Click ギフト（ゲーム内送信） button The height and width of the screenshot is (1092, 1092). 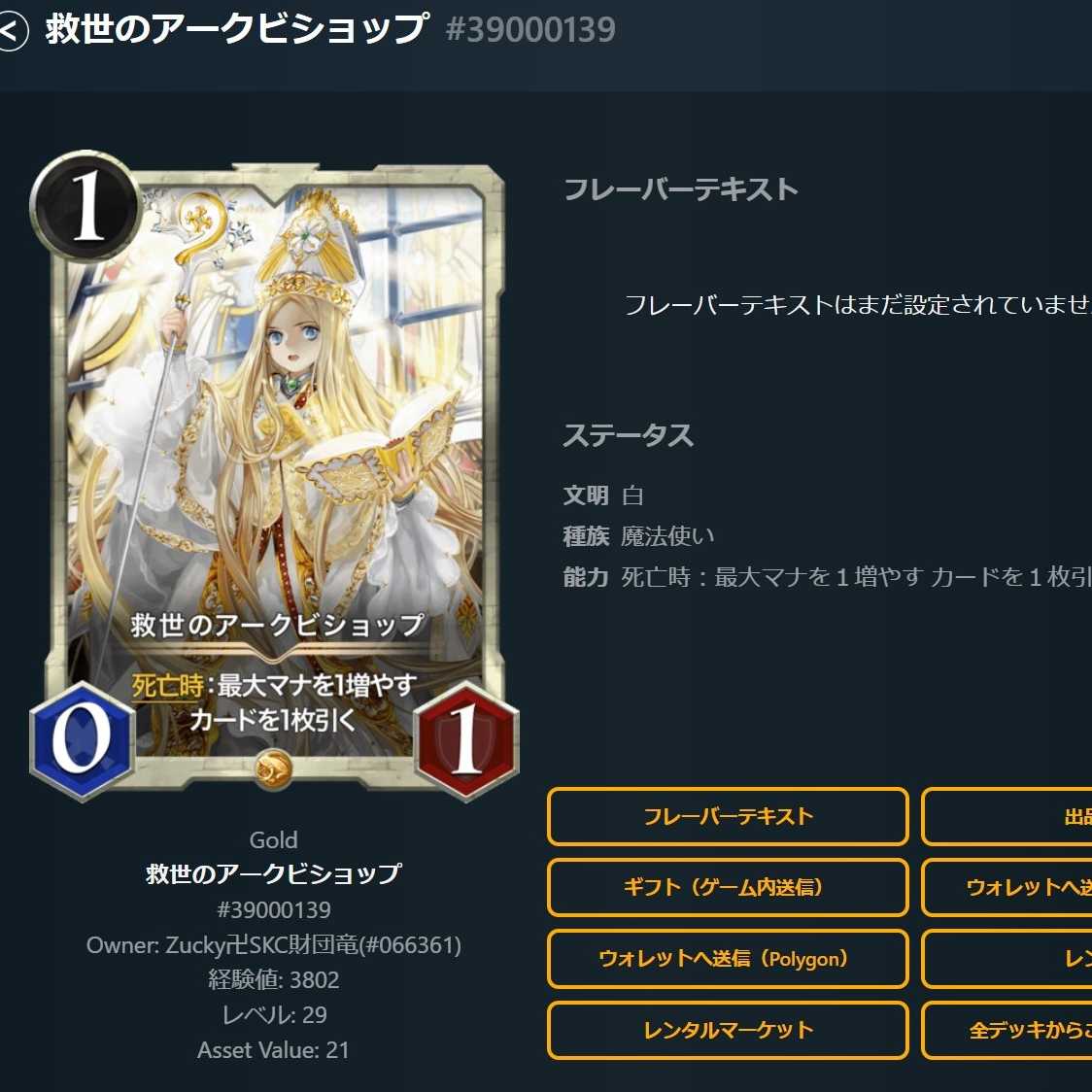click(x=728, y=887)
